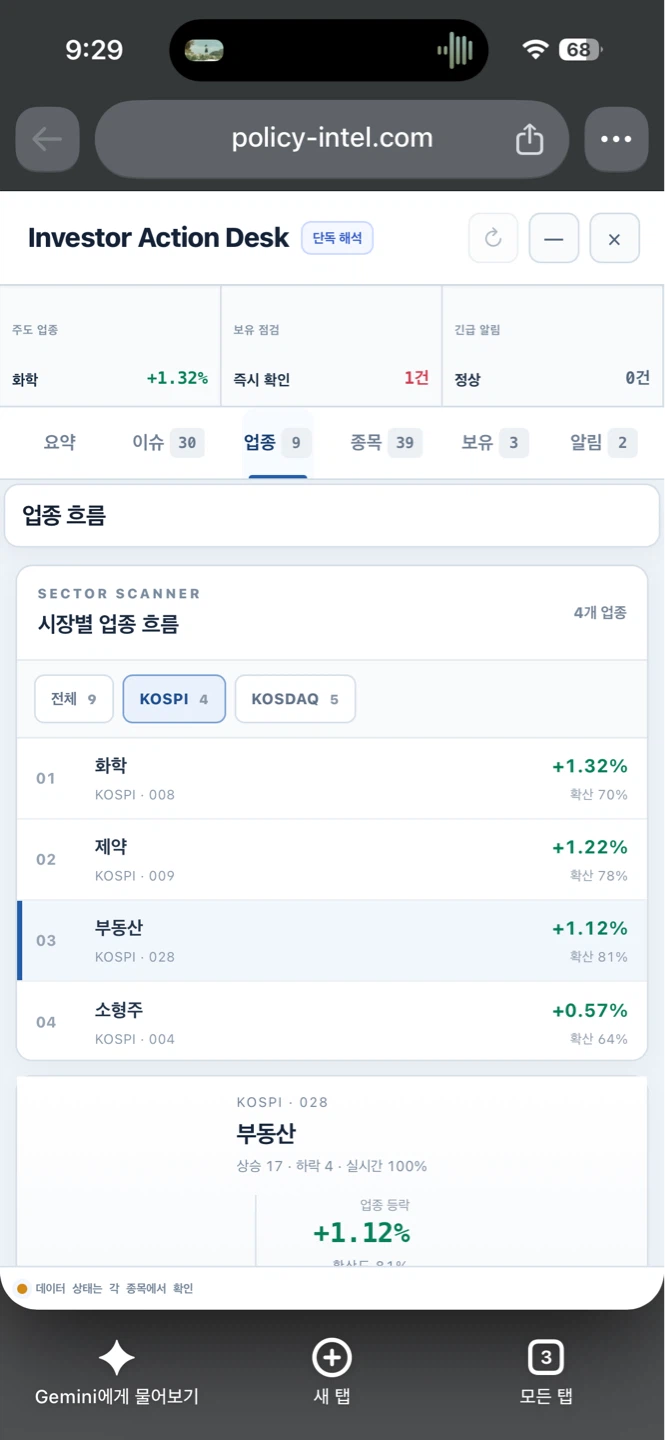Screen dimensions: 665x1440
Task: Tap the browser back arrow
Action: [47, 139]
